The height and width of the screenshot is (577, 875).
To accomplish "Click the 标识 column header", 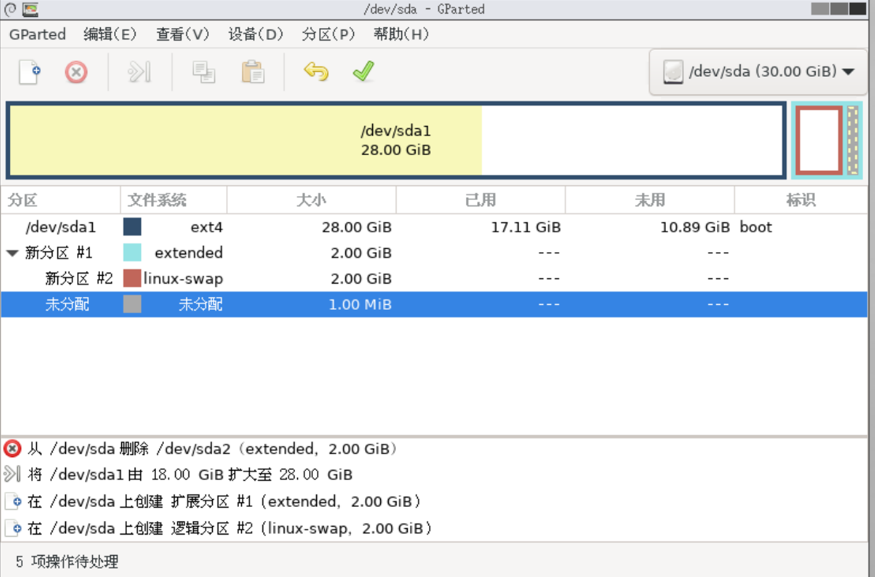I will tap(801, 200).
